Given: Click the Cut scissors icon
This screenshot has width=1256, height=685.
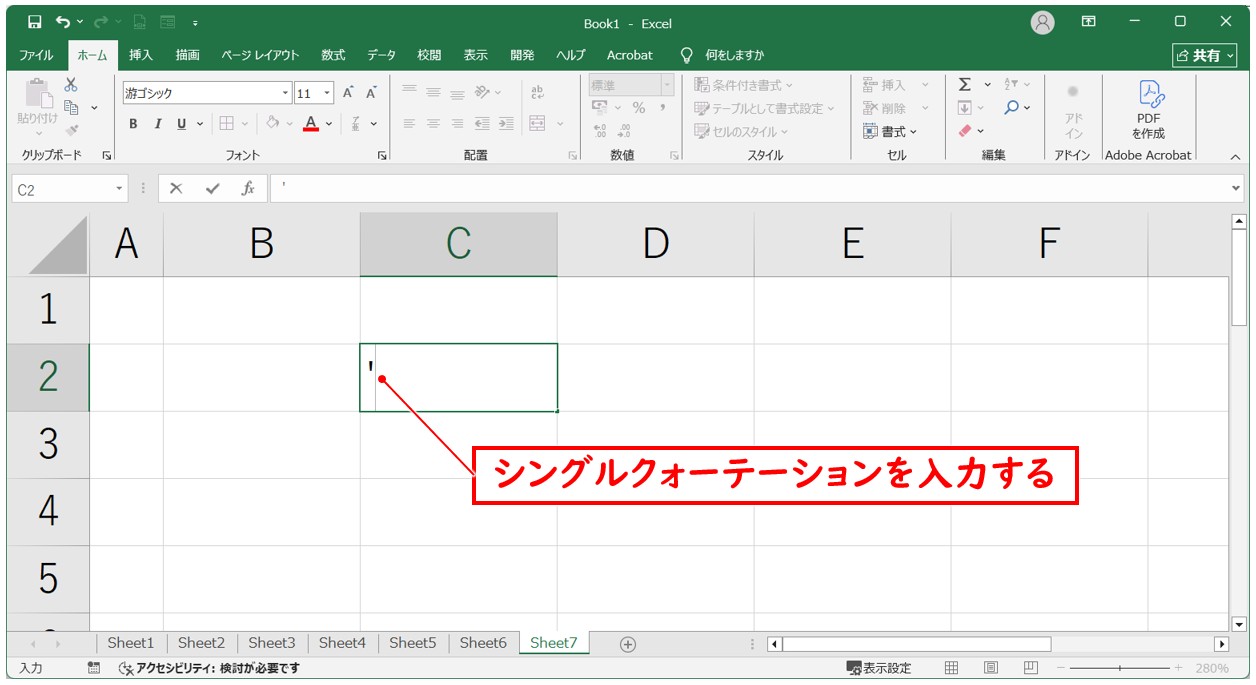Looking at the screenshot, I should [71, 85].
